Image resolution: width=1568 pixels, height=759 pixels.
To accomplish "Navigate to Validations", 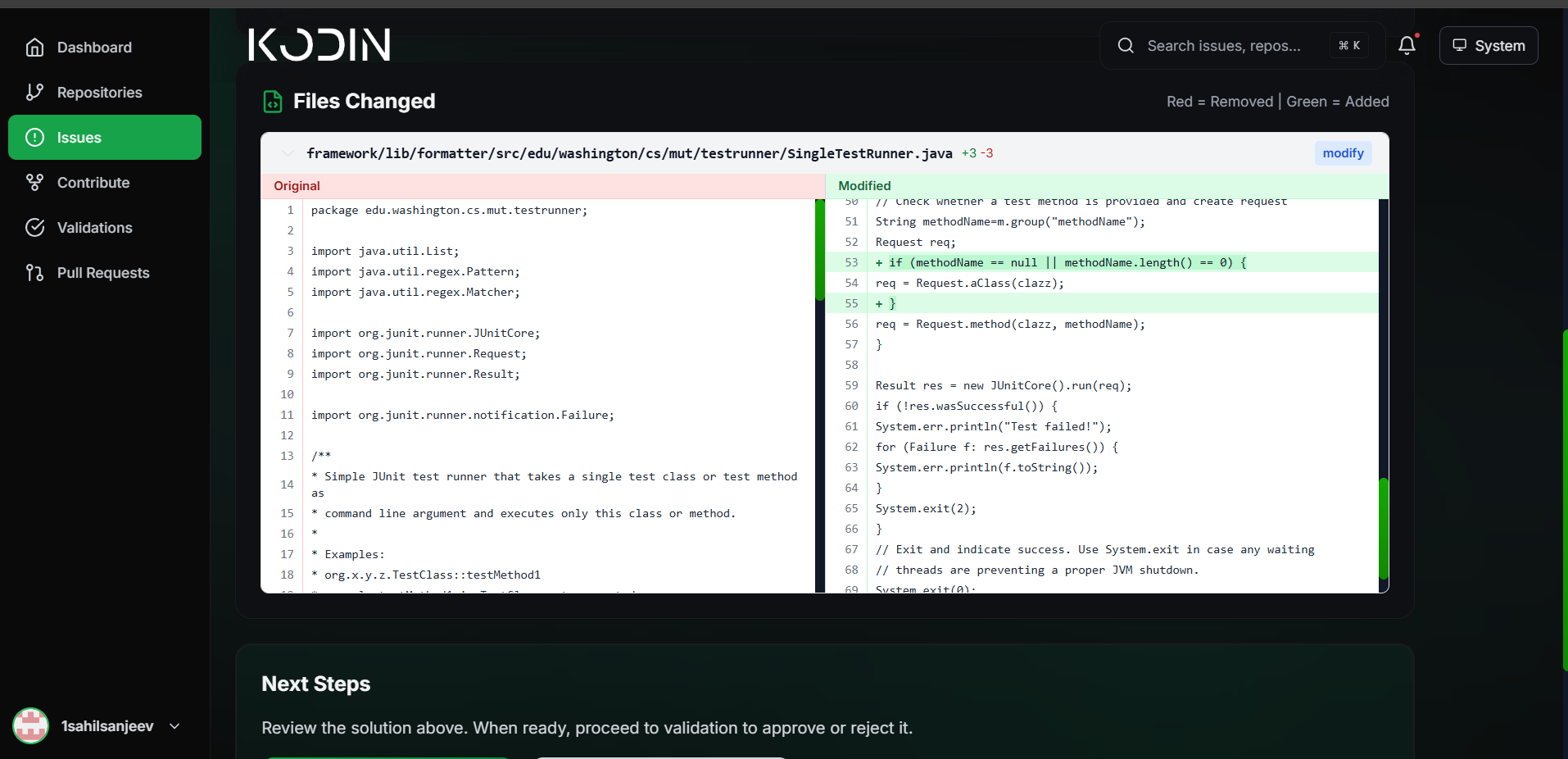I will 105,228.
